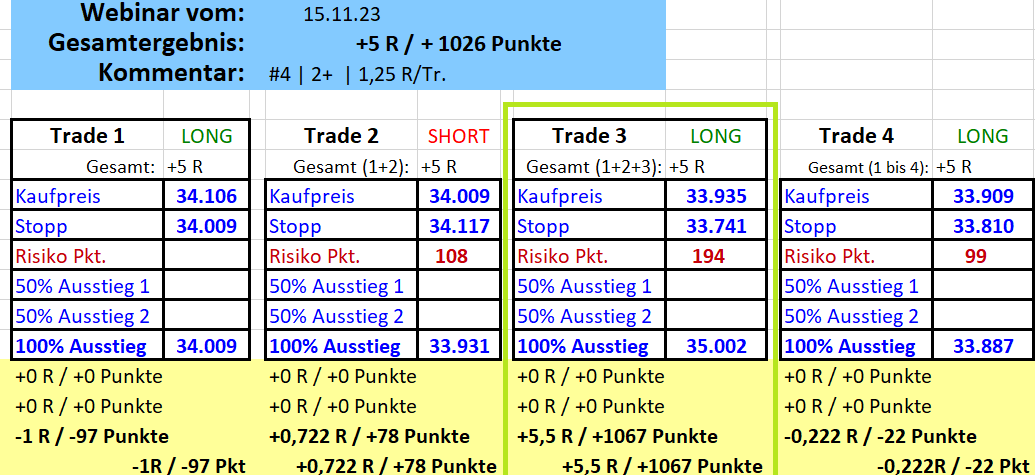The width and height of the screenshot is (1035, 475).
Task: Select Trade 2 Stopp value 34.117
Action: coord(459,227)
